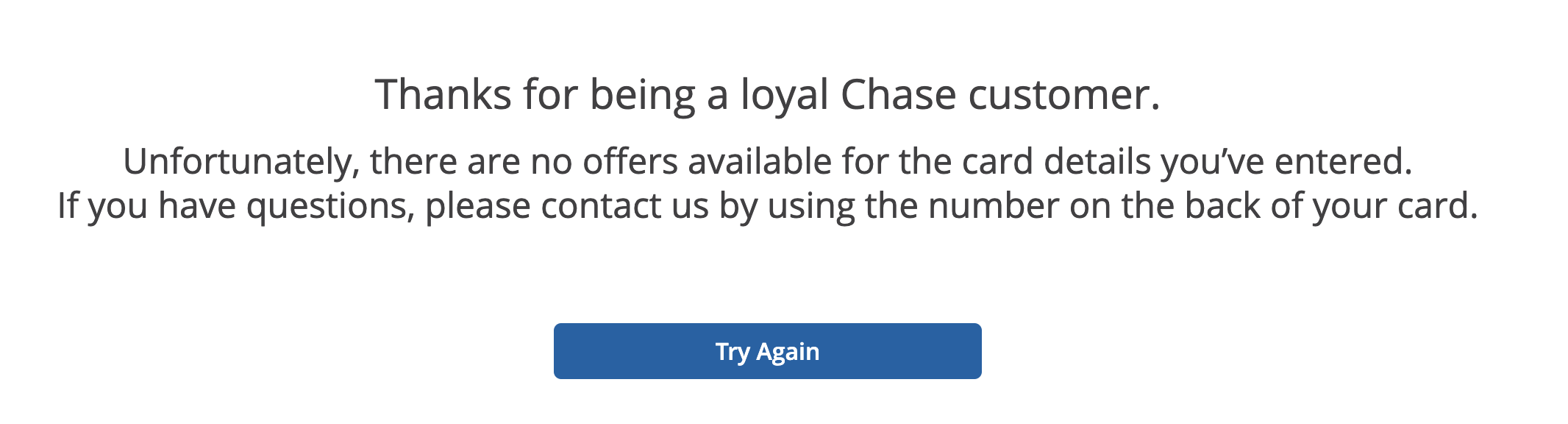Click the word "Thanks" in the heading
This screenshot has width=1568, height=424.
pos(443,95)
